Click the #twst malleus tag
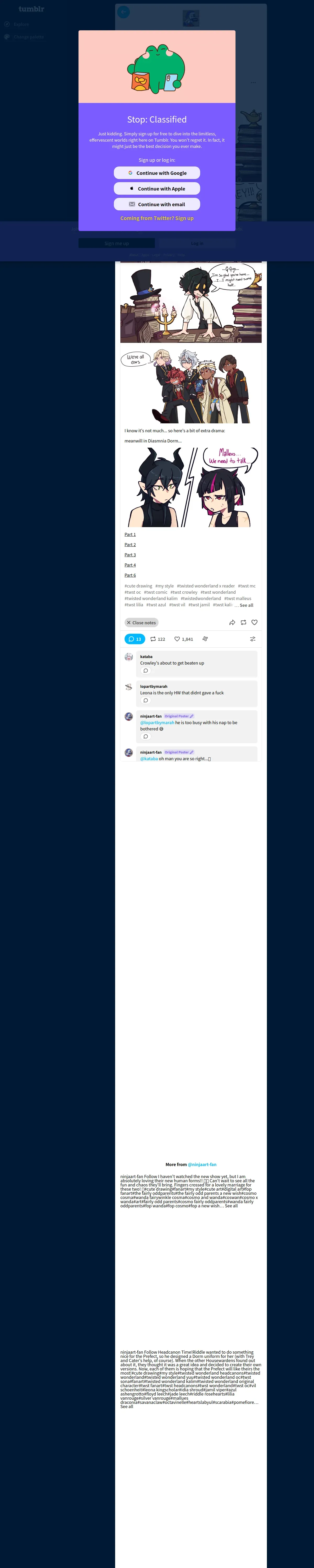 (x=238, y=599)
